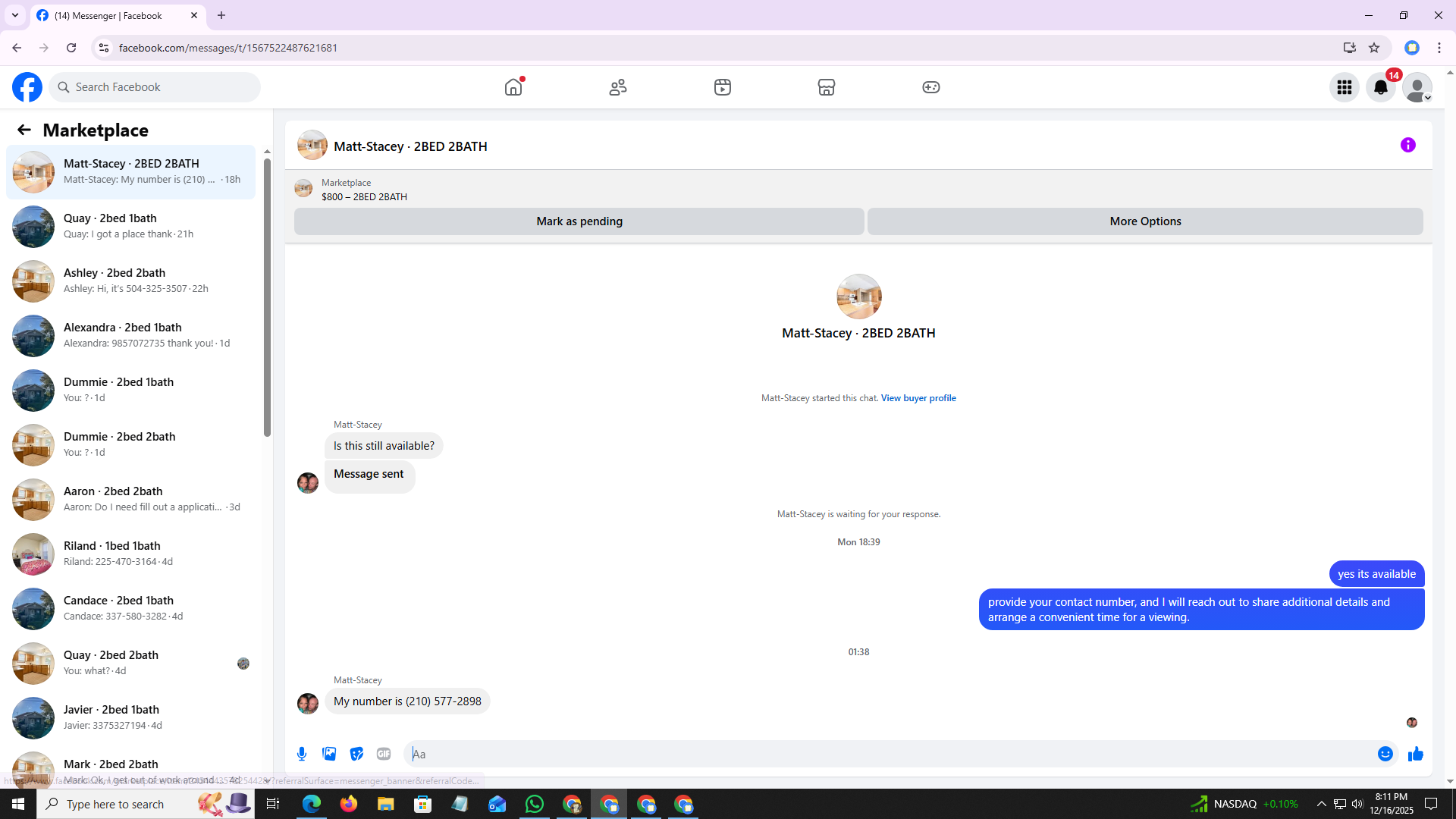Show hidden system tray icons

click(x=1321, y=804)
